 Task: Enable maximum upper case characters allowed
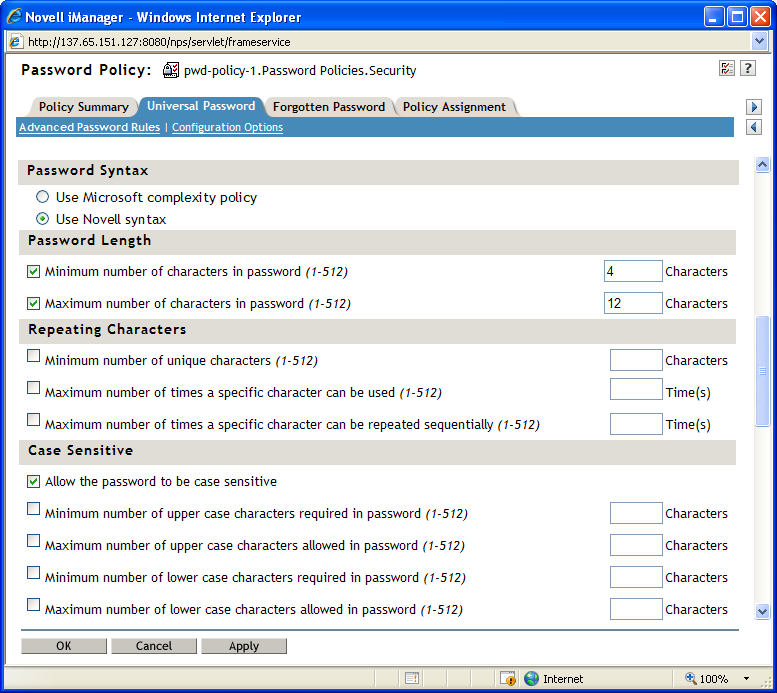point(33,540)
